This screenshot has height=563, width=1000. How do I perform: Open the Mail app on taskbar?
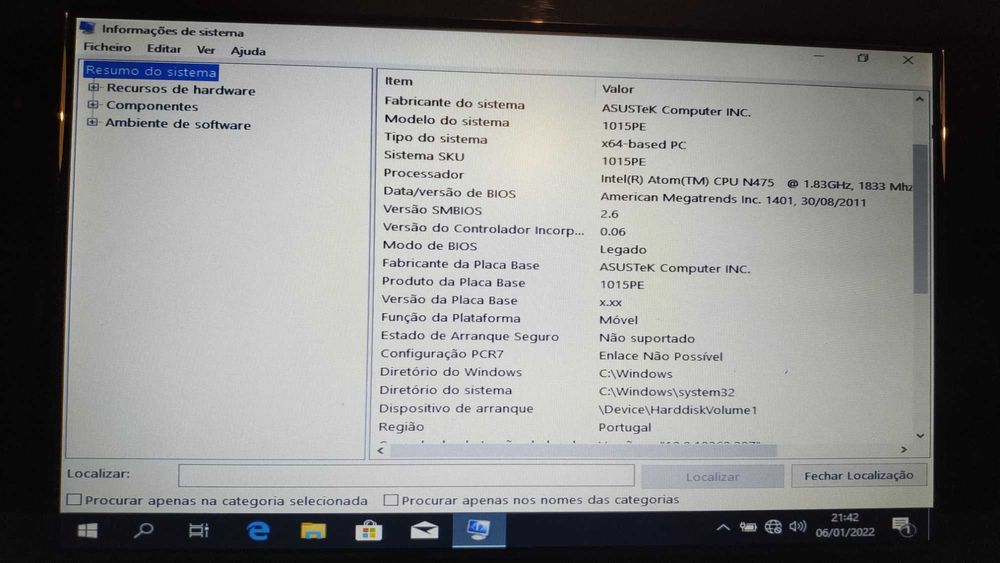[424, 530]
